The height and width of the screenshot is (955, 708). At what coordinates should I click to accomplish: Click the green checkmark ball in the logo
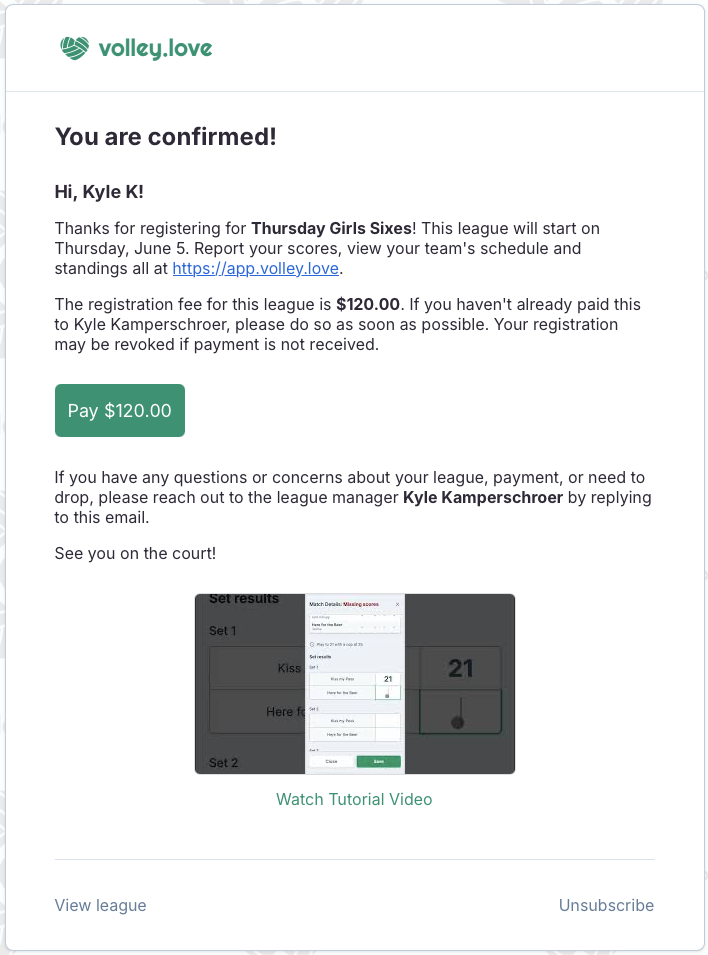click(x=74, y=46)
